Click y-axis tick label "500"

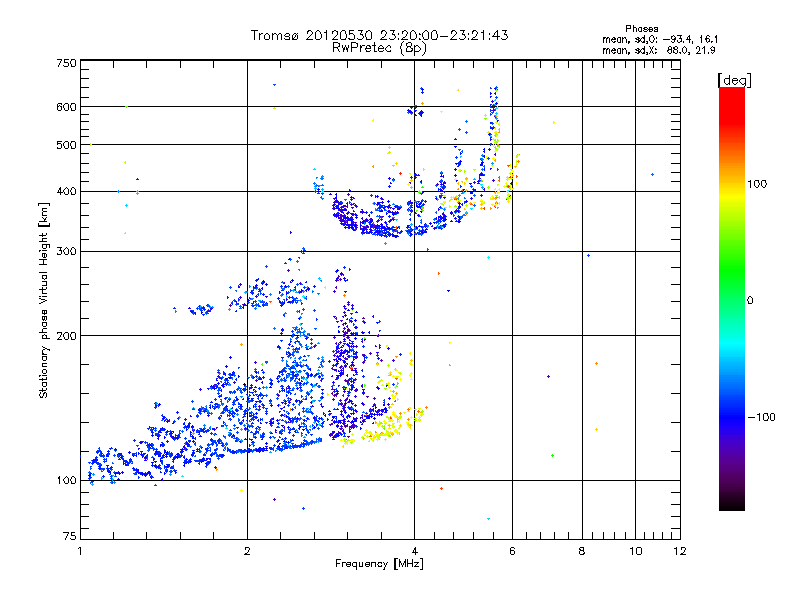click(66, 145)
